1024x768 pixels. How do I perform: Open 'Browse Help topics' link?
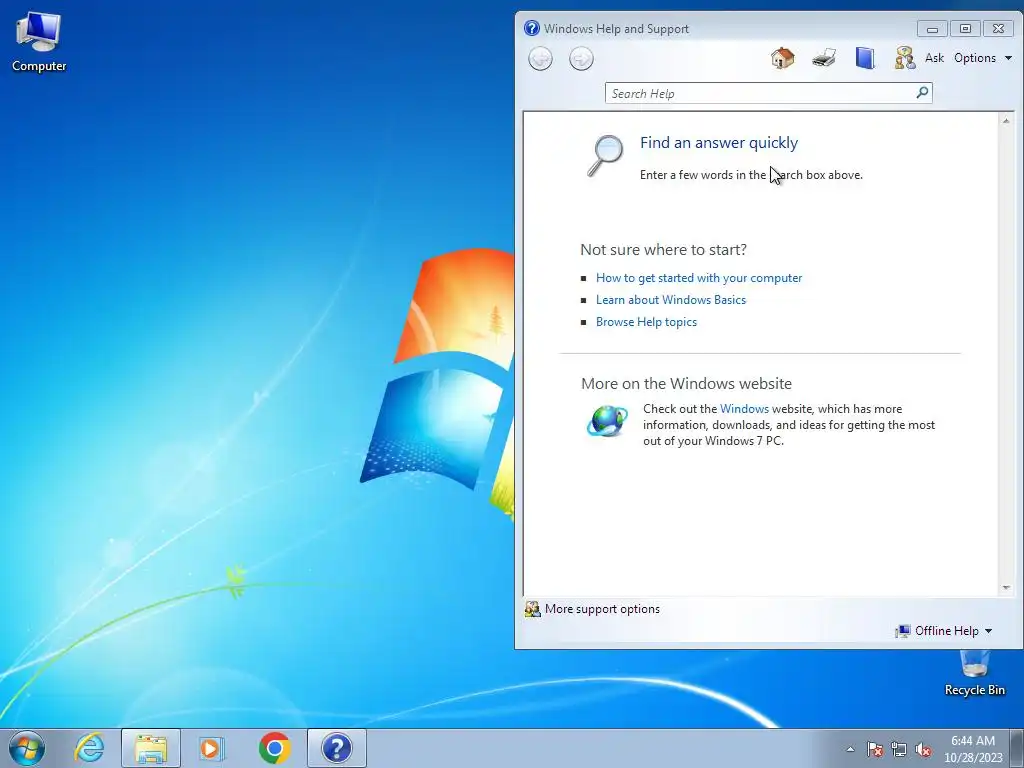coord(646,322)
